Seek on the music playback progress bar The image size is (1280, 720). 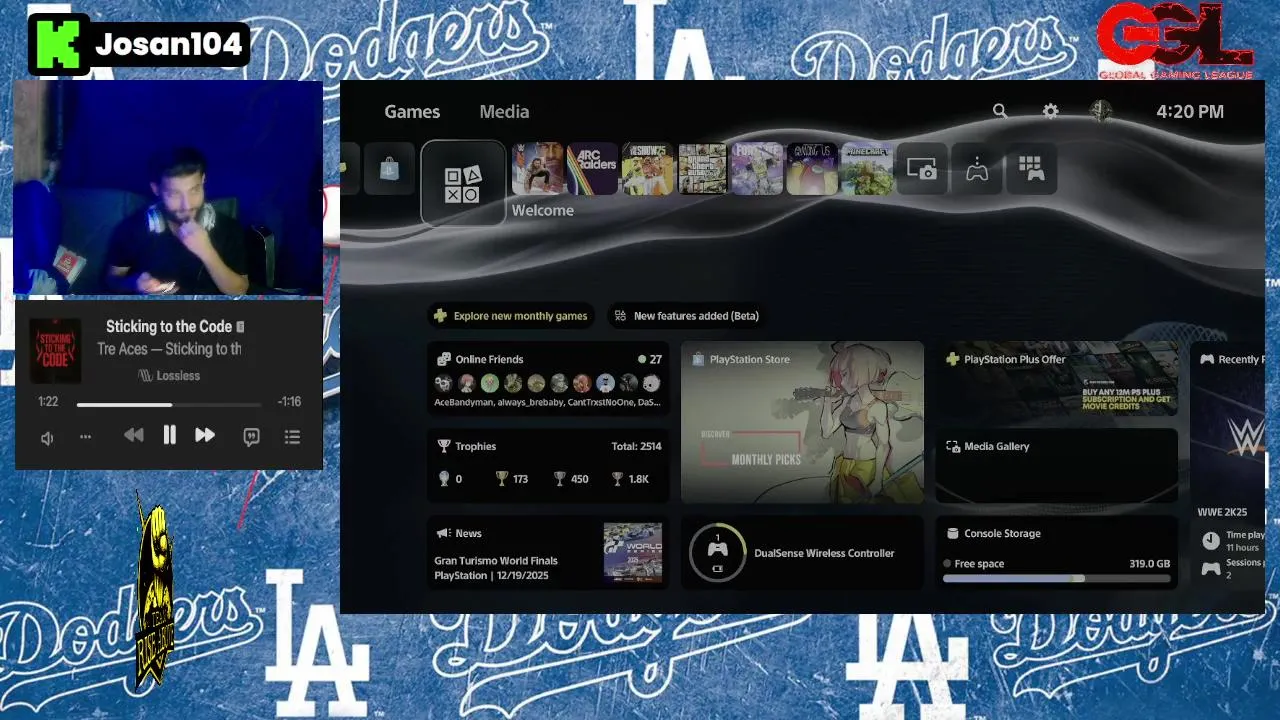pyautogui.click(x=169, y=405)
